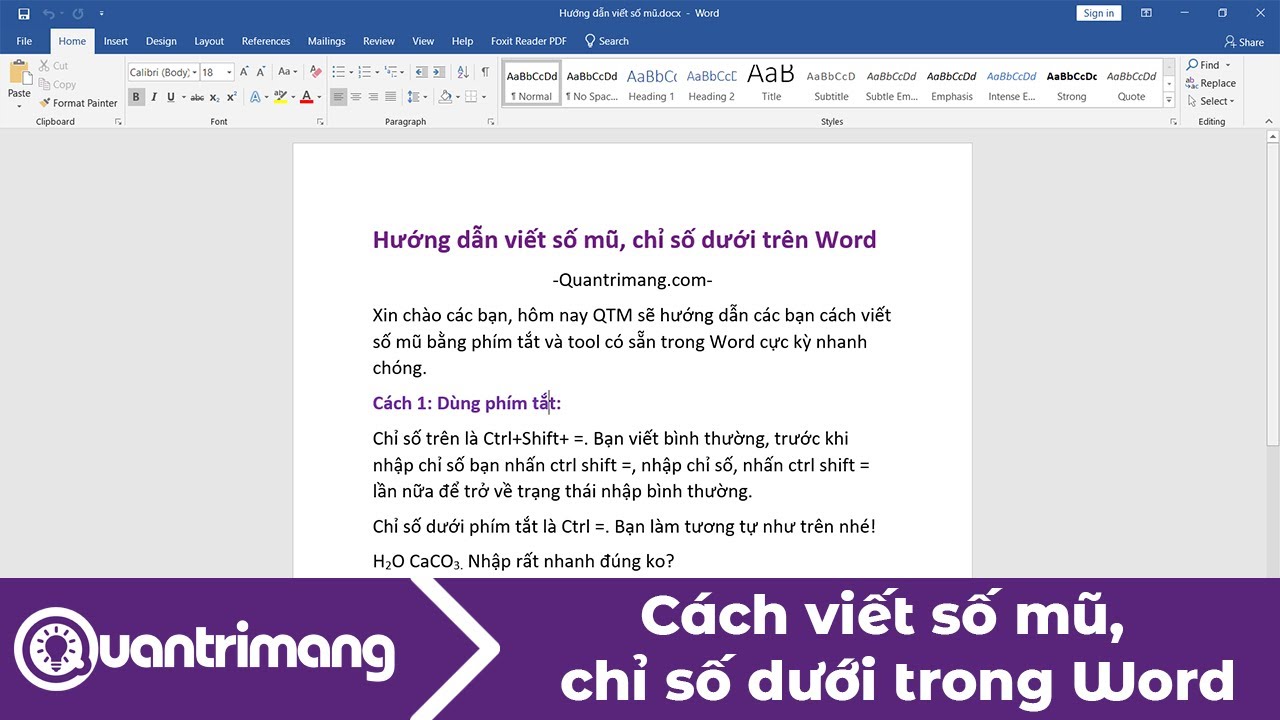This screenshot has width=1280, height=720.
Task: Switch to the References tab
Action: 266,41
